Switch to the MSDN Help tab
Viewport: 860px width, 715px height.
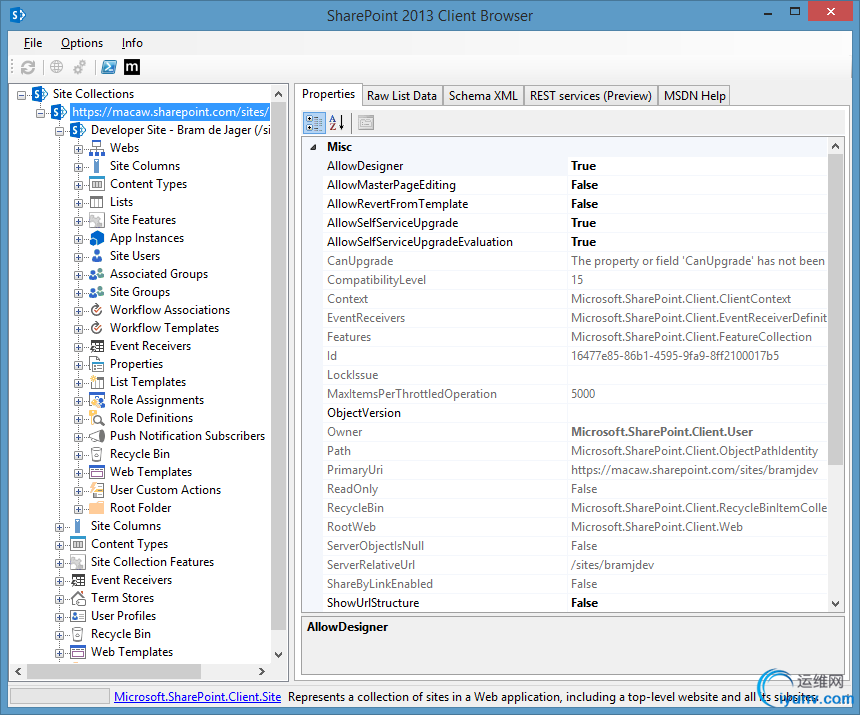[694, 96]
